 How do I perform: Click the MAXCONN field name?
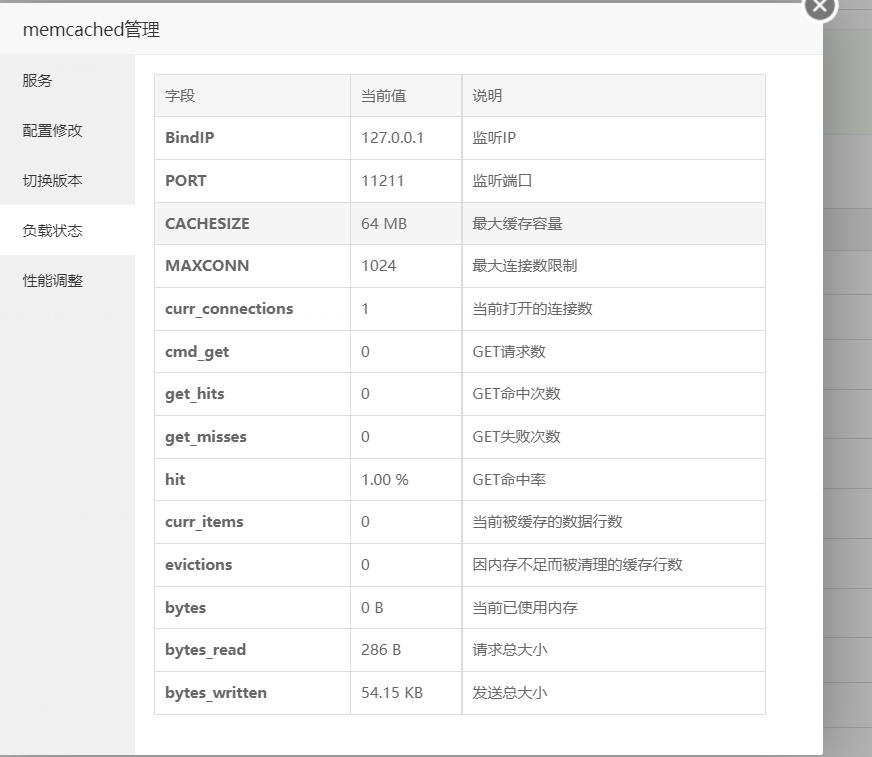click(x=207, y=266)
